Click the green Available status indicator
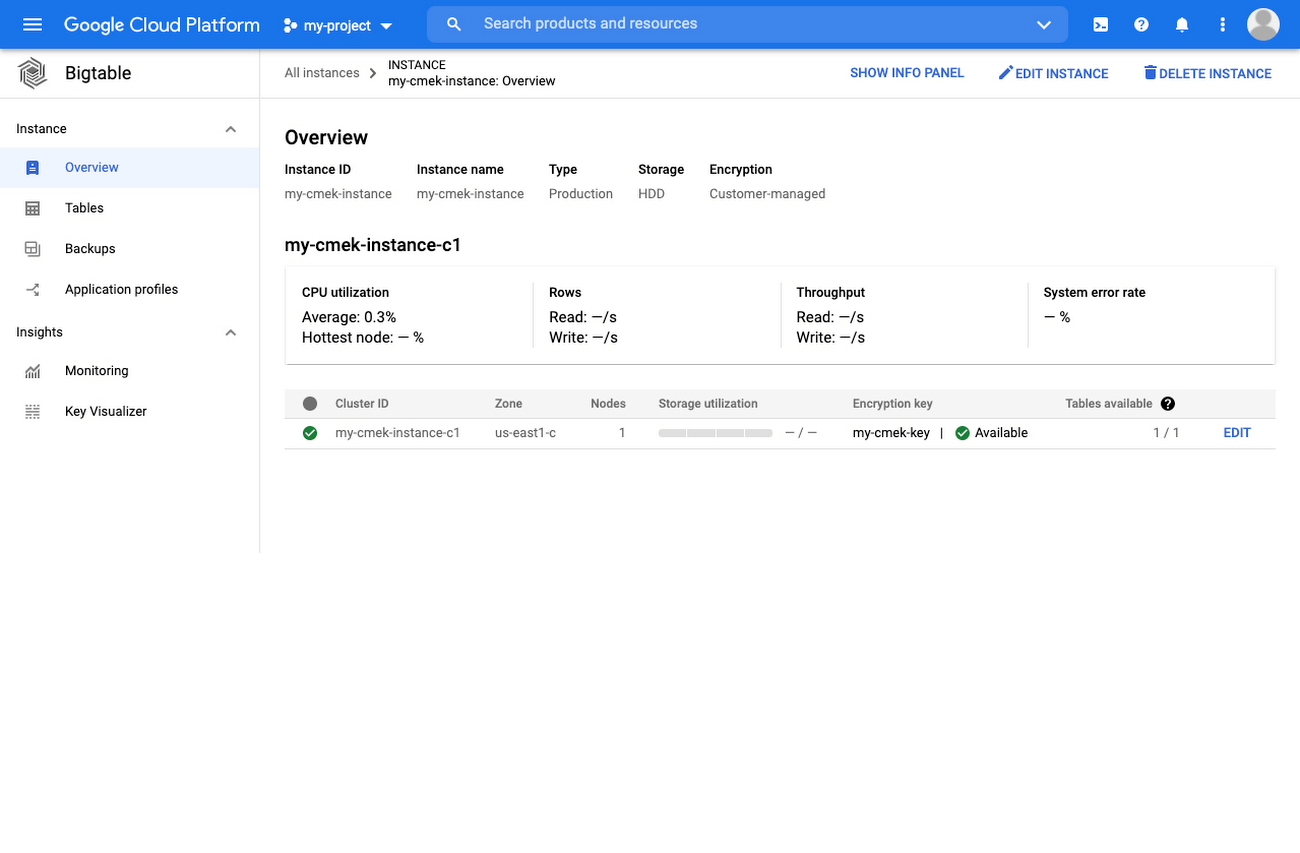The width and height of the screenshot is (1300, 853). (961, 432)
